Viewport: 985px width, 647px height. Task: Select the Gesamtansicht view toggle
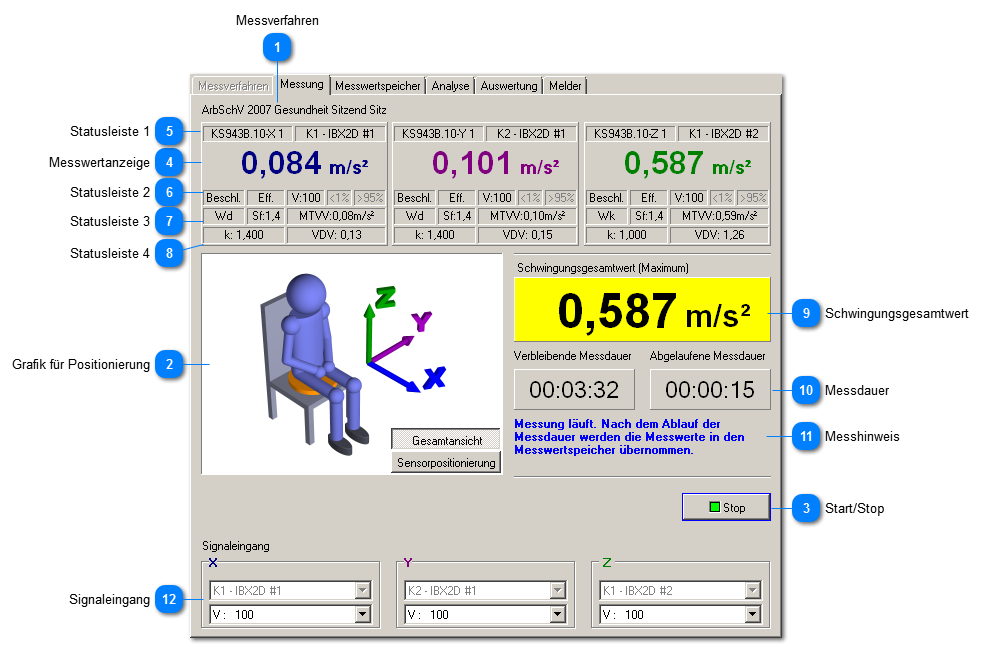(x=445, y=440)
